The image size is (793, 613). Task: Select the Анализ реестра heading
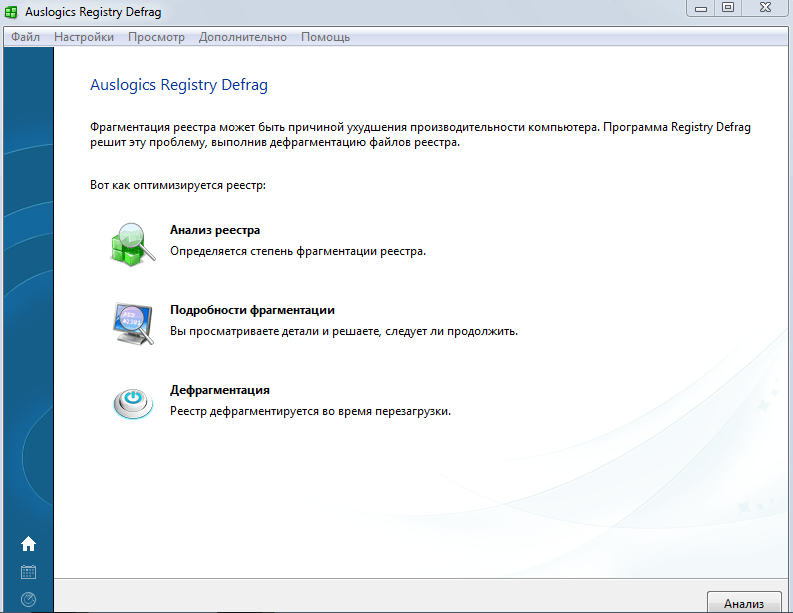[215, 230]
